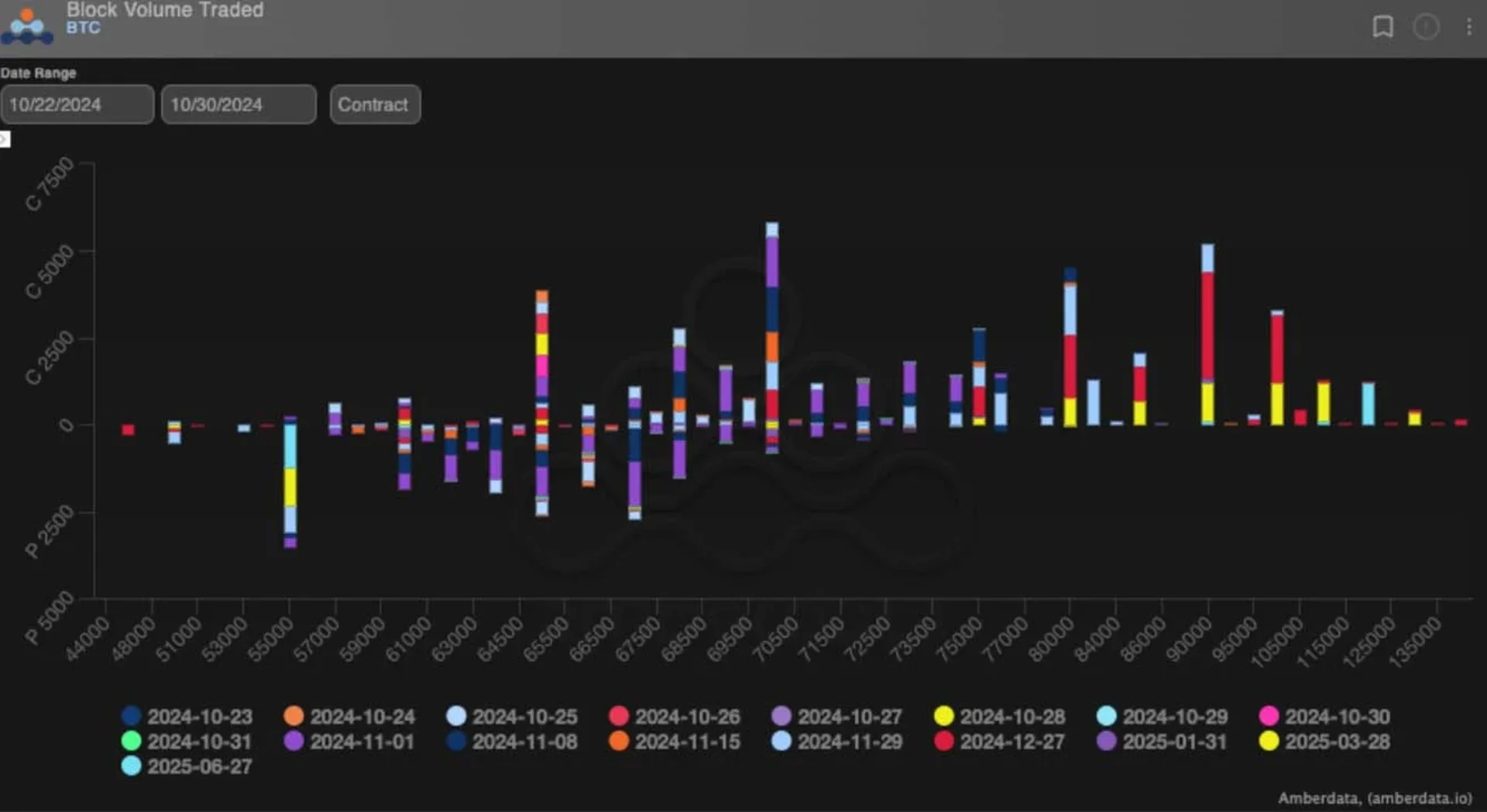Hide the 2025-06-27 expiry series

[187, 766]
